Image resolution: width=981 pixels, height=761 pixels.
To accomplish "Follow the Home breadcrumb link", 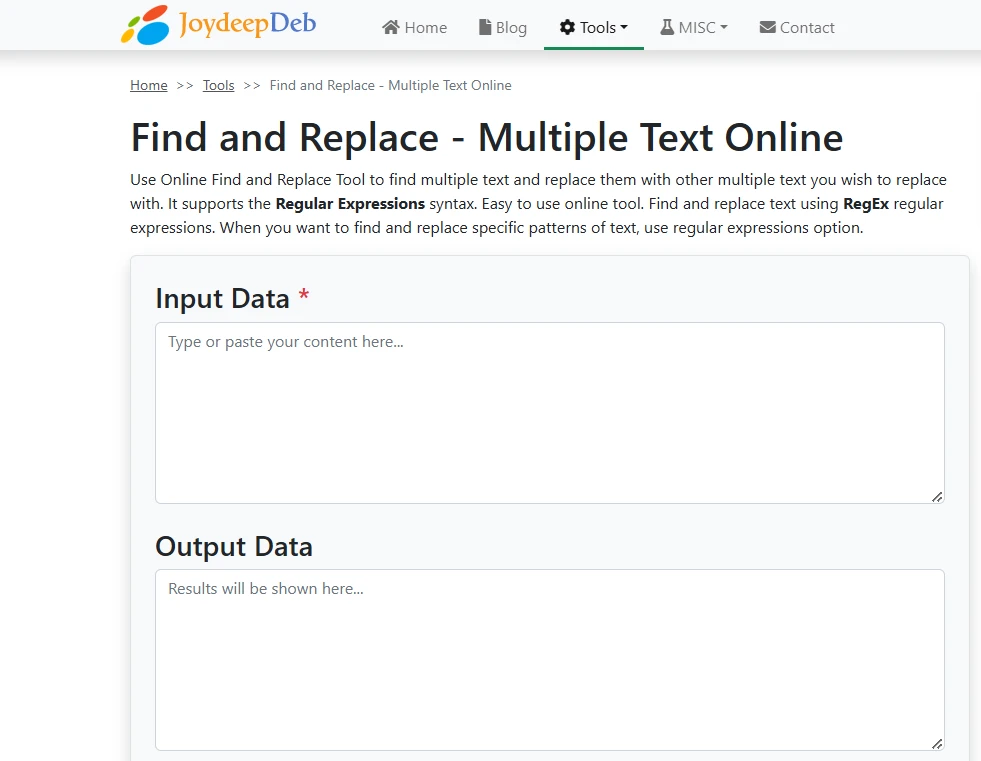I will pos(148,85).
